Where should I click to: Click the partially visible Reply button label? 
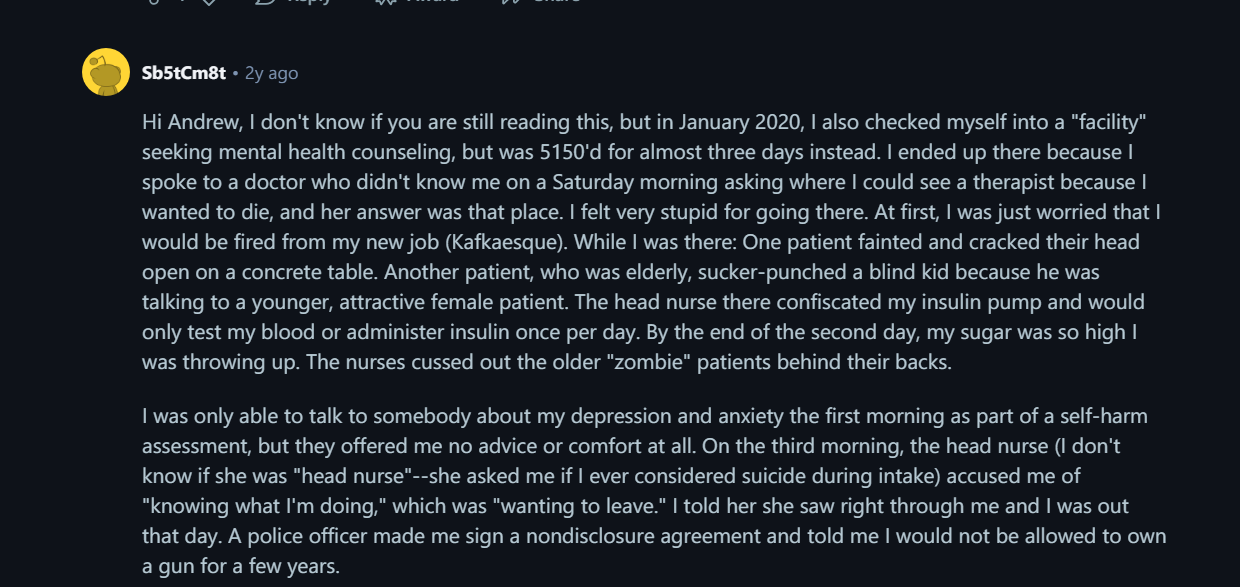point(309,1)
